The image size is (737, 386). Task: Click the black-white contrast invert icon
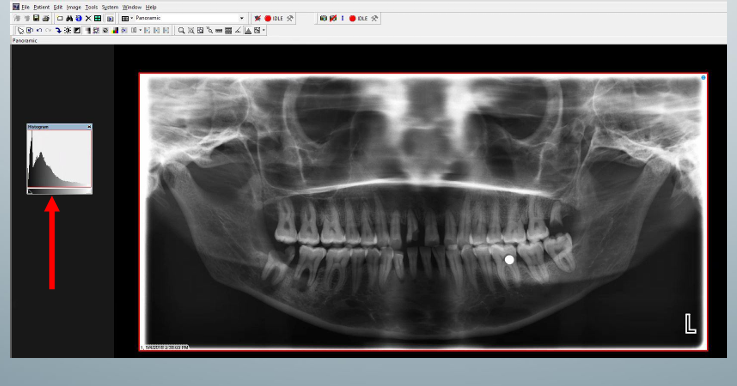click(x=77, y=31)
